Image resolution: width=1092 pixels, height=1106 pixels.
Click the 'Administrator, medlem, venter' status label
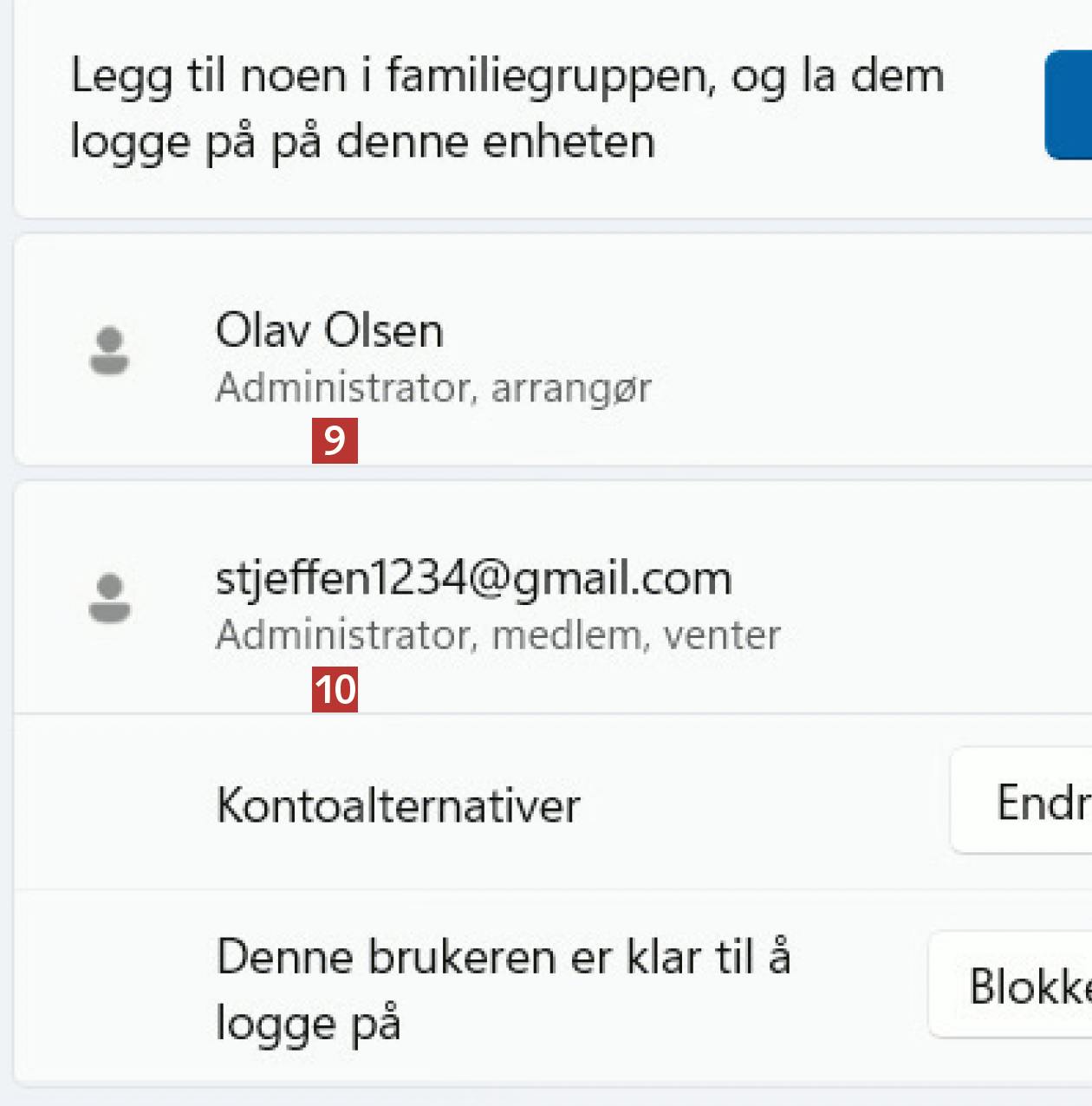pos(497,635)
